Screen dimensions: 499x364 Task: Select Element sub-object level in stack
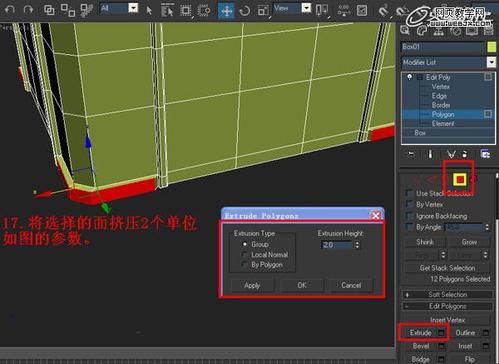(443, 124)
